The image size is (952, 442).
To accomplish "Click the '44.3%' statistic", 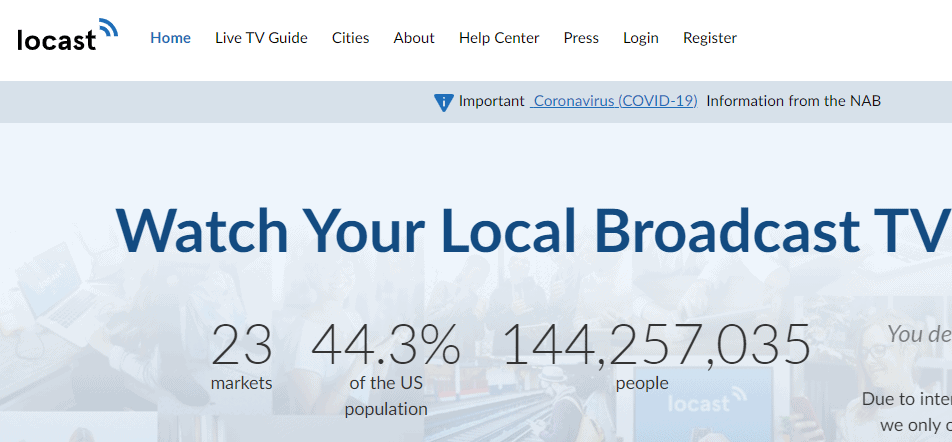I will 386,345.
